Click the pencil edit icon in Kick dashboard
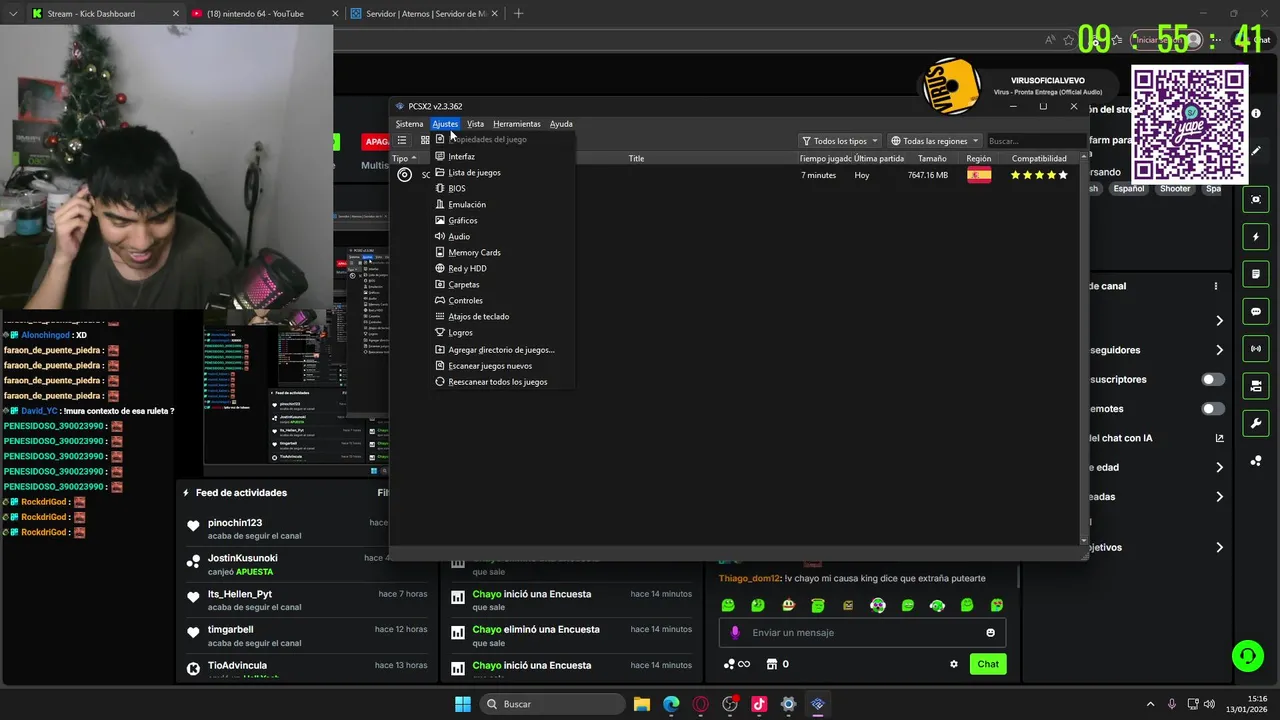The width and height of the screenshot is (1280, 720). [1256, 151]
